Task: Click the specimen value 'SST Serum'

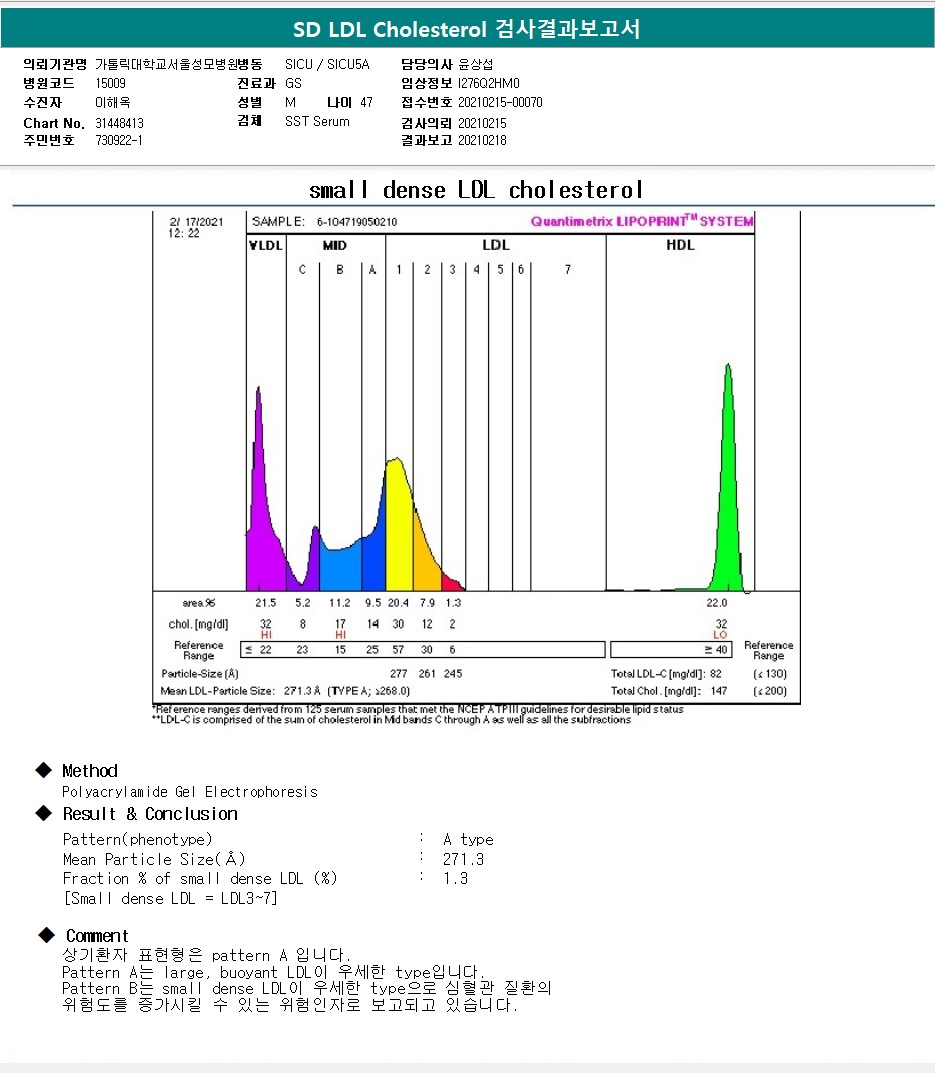Action: pyautogui.click(x=317, y=122)
